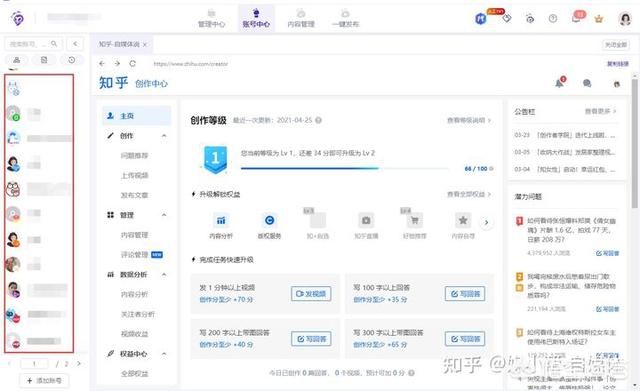Click the magnifier icon in account search
The height and width of the screenshot is (391, 640).
pyautogui.click(x=54, y=44)
